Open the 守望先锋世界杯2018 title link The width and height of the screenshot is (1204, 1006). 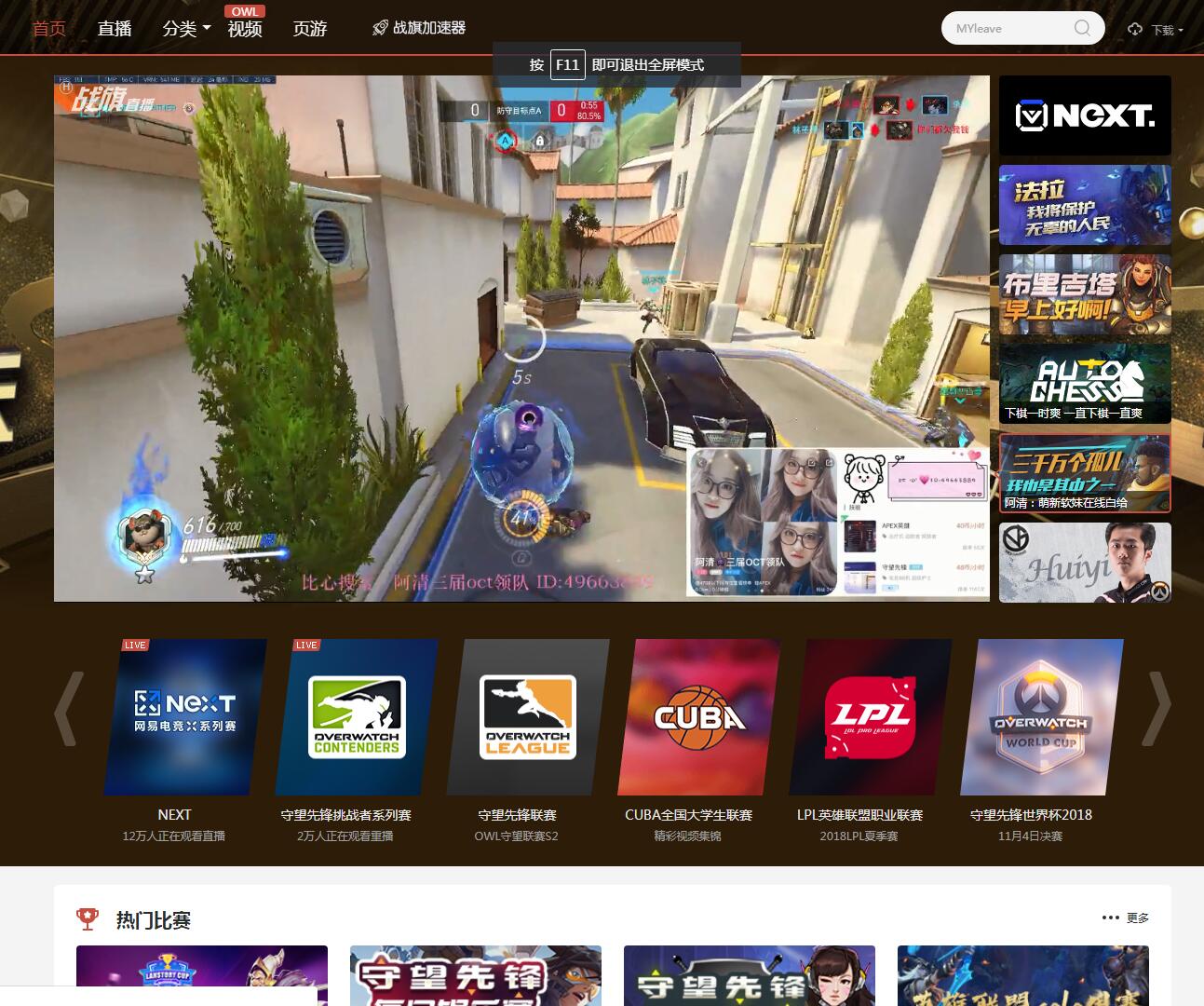pos(1031,815)
